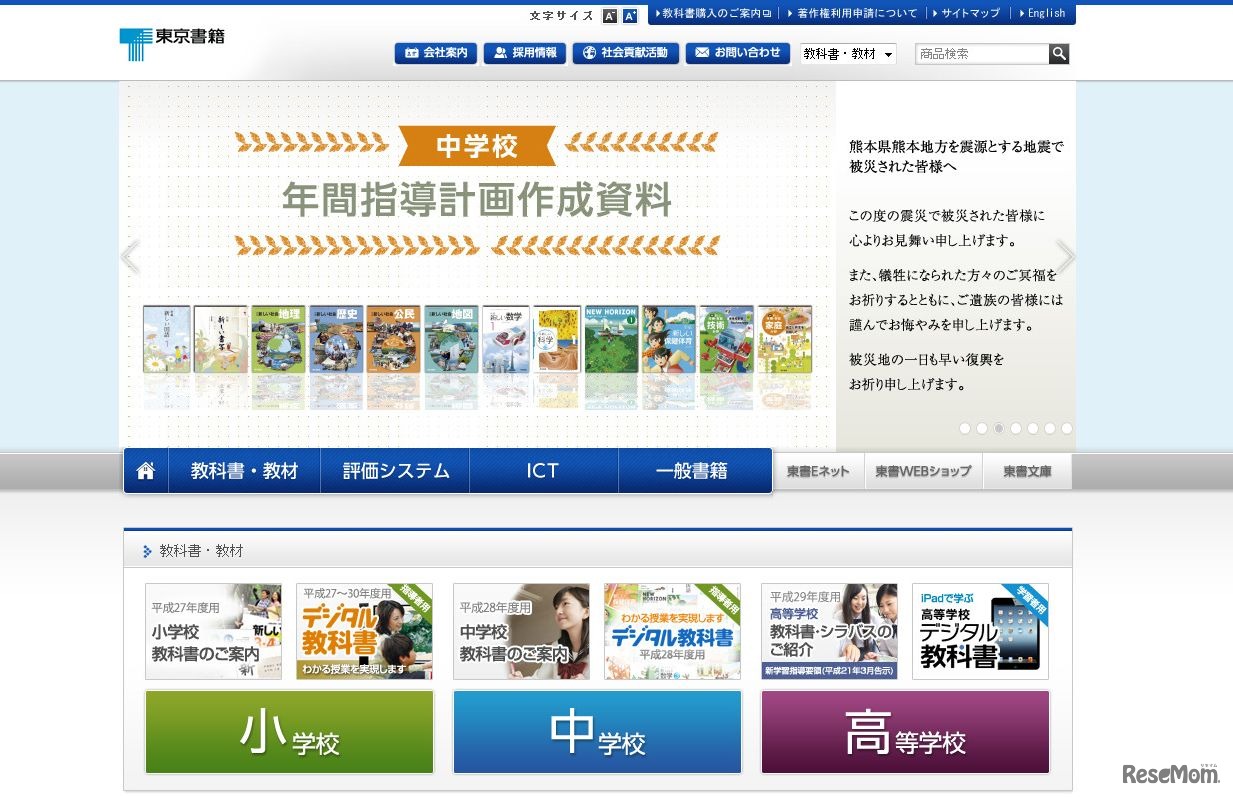Image resolution: width=1233 pixels, height=797 pixels.
Task: Decrease text size with the A- button
Action: 609,15
